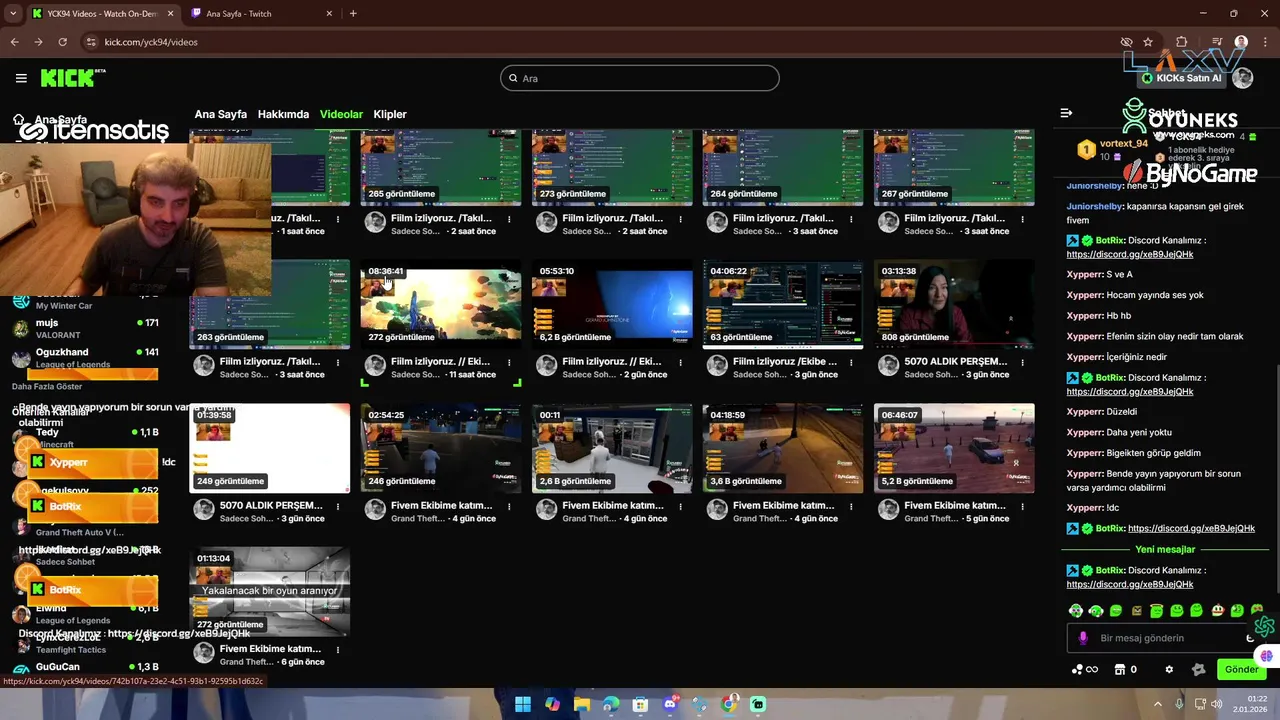The width and height of the screenshot is (1280, 720).
Task: Open Oguzkhand channel in sidebar
Action: point(85,357)
